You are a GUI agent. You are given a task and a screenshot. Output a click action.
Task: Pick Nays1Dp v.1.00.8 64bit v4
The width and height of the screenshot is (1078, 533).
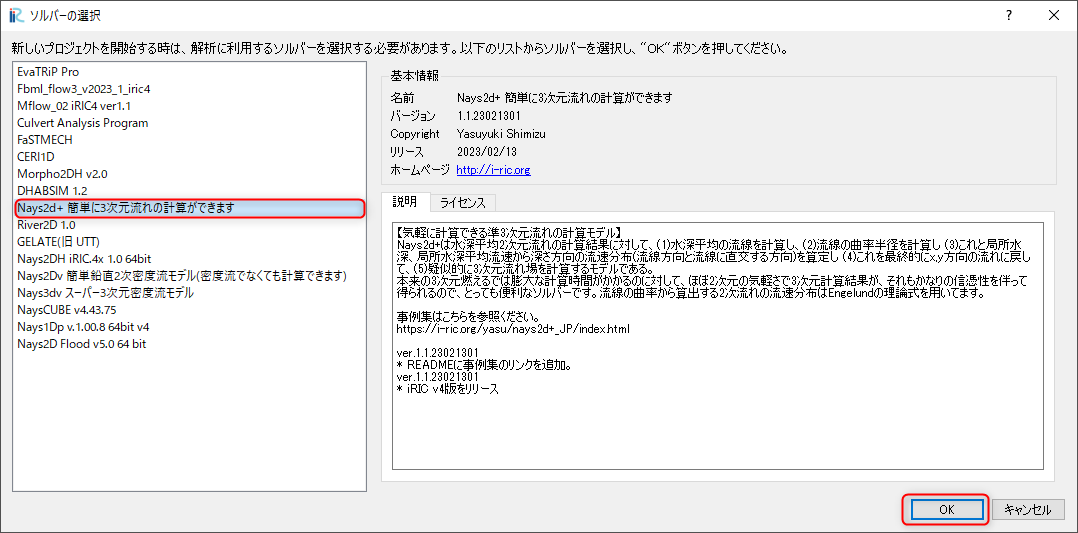click(x=189, y=327)
